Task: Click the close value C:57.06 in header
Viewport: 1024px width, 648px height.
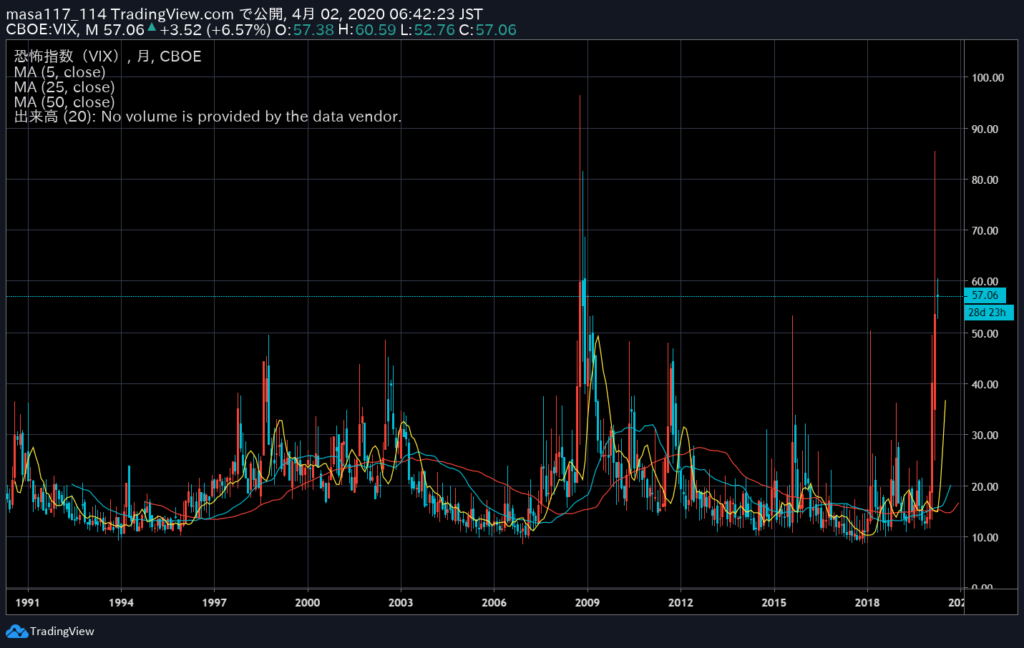Action: tap(487, 30)
